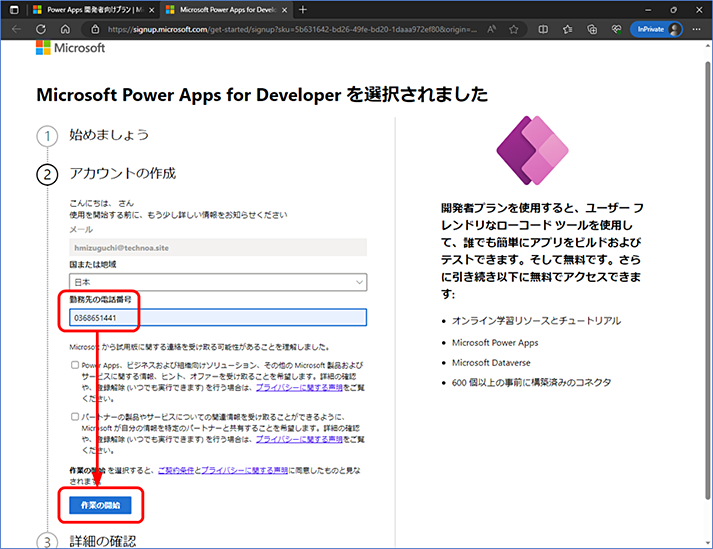713x549 pixels.
Task: Click the Microsoft Dataverse bullet text
Action: click(x=491, y=363)
